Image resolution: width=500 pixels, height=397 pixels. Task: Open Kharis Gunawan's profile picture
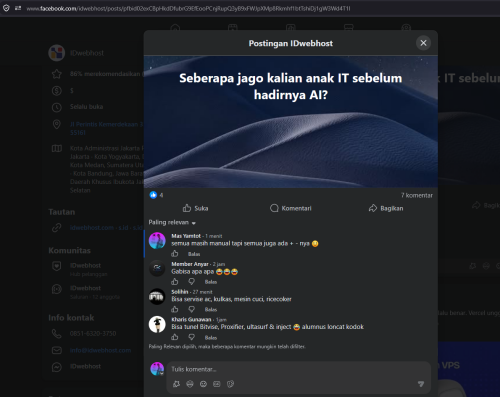point(157,324)
